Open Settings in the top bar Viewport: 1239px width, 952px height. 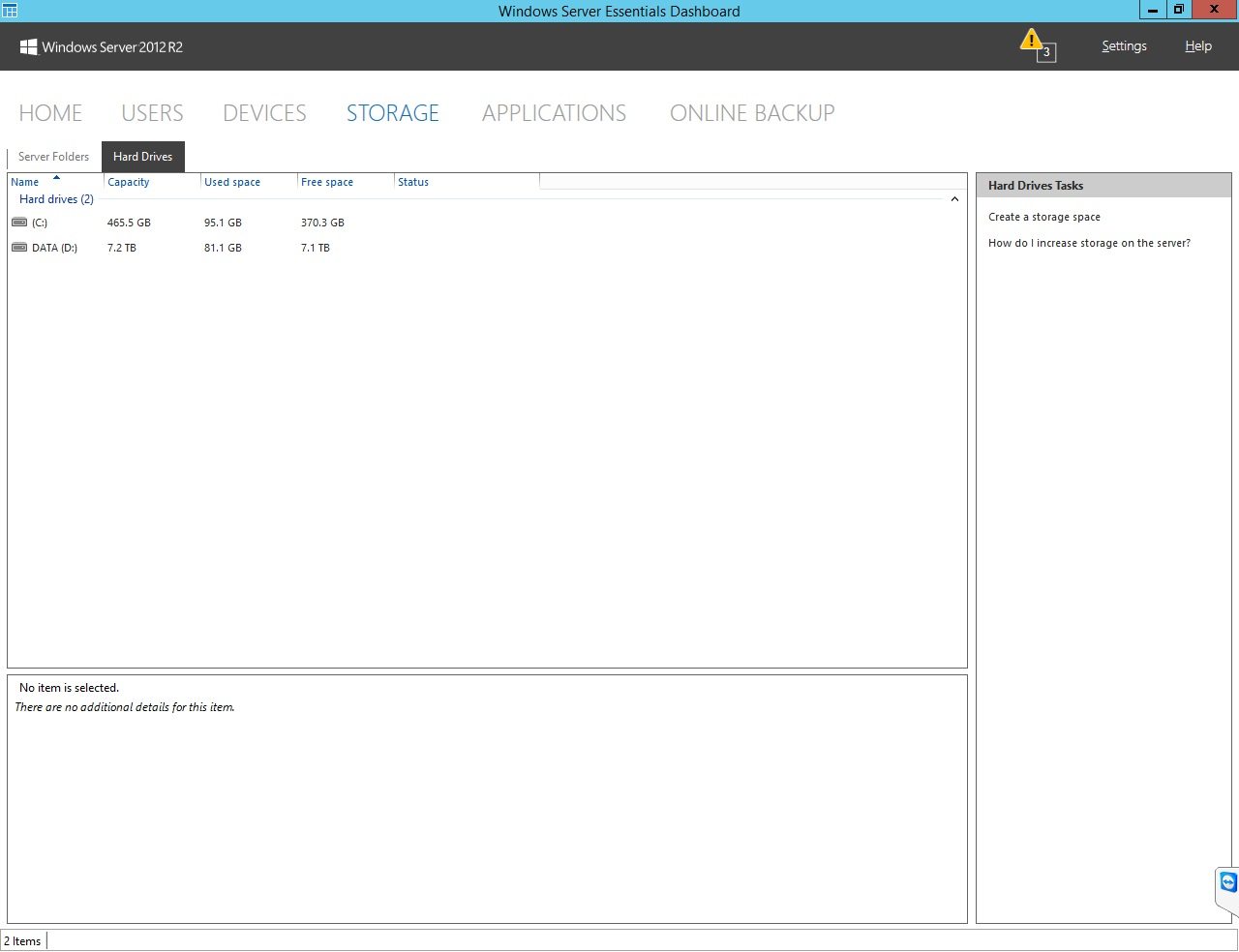(x=1124, y=46)
